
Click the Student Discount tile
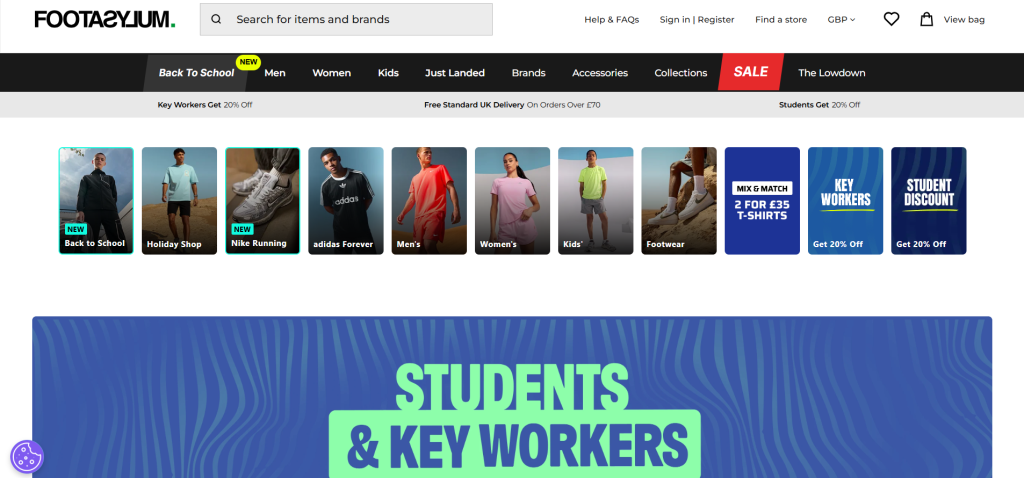[x=929, y=200]
